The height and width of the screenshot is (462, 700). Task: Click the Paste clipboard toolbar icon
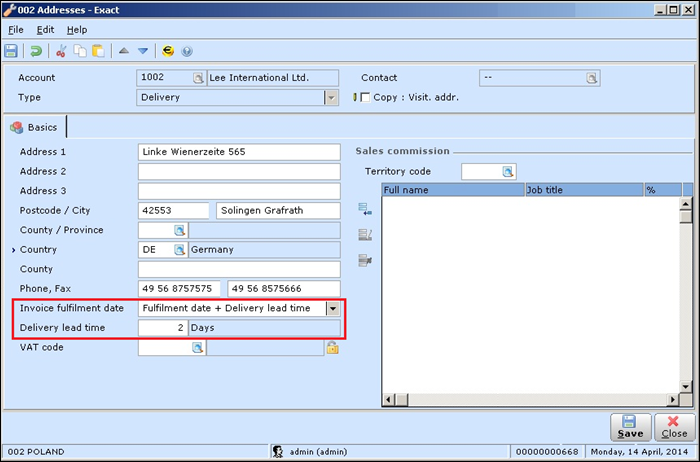(98, 51)
